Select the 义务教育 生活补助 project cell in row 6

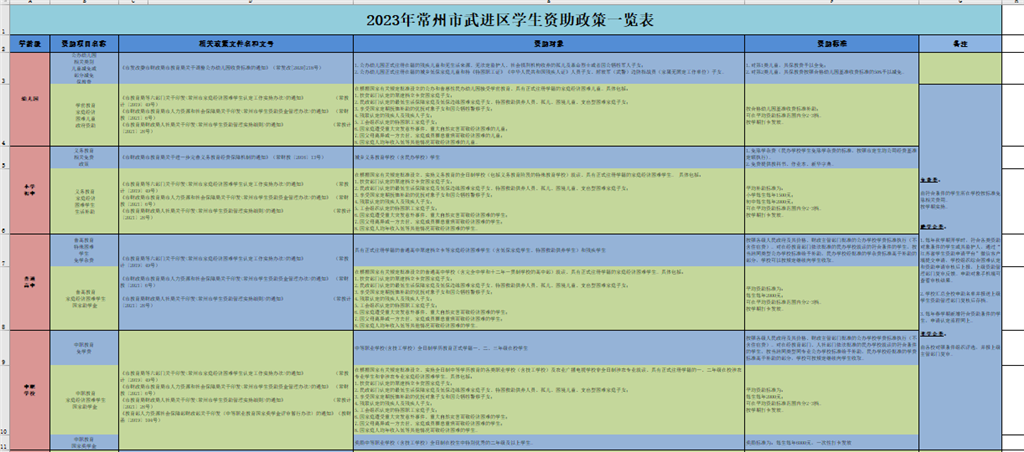click(x=84, y=201)
